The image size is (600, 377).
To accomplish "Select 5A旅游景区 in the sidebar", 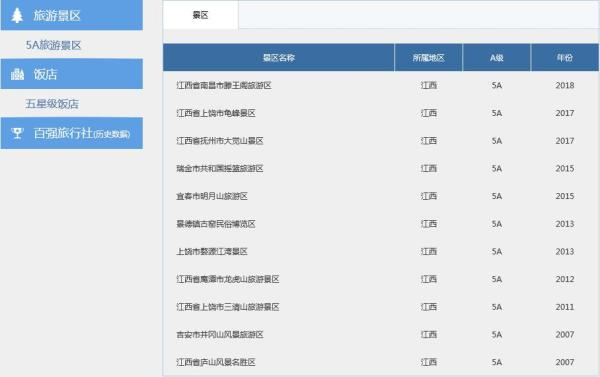I will point(54,45).
